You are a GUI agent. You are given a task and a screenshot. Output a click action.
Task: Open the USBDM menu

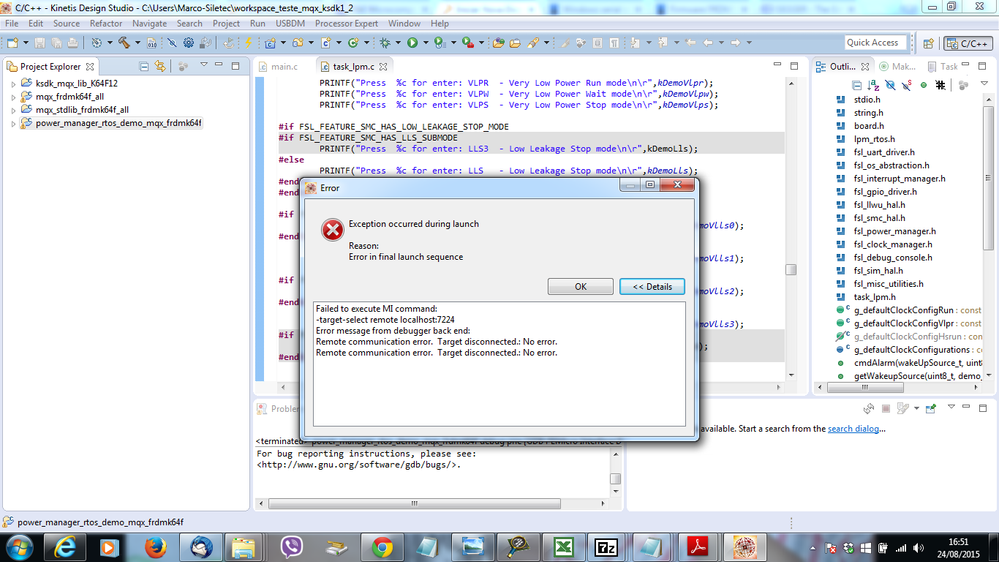[290, 24]
